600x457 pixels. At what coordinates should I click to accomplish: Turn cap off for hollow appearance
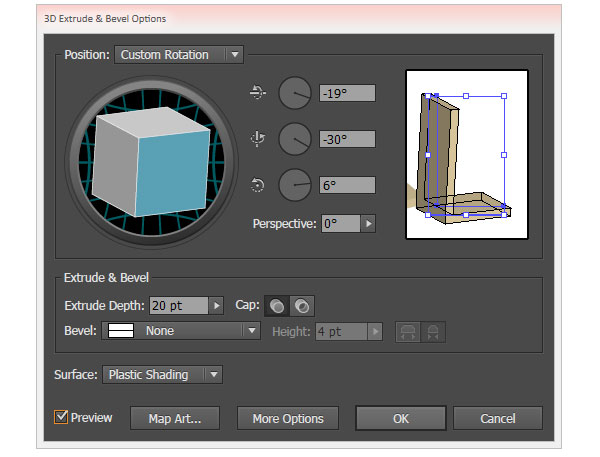click(x=302, y=306)
